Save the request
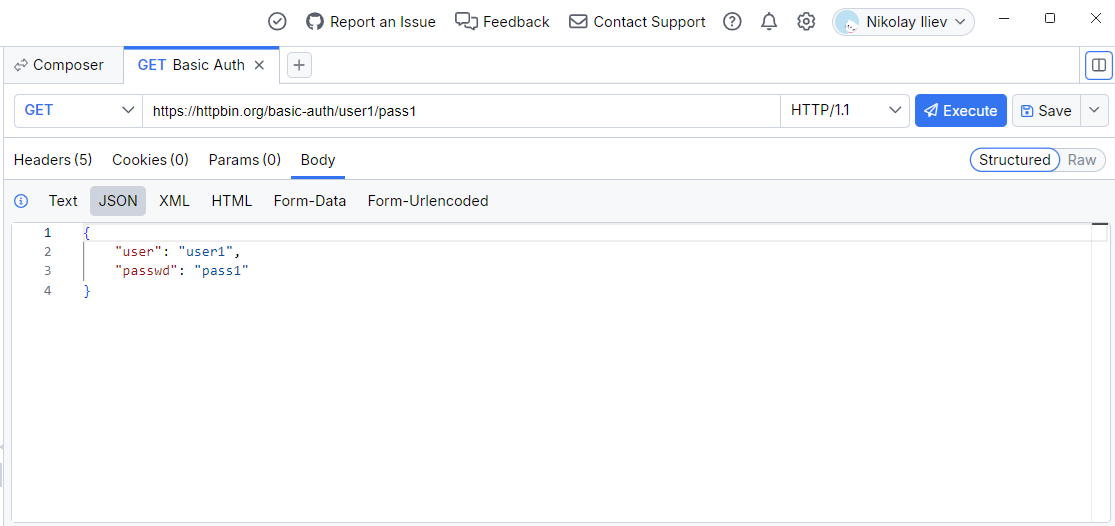Viewport: 1115px width, 526px height. coord(1046,110)
